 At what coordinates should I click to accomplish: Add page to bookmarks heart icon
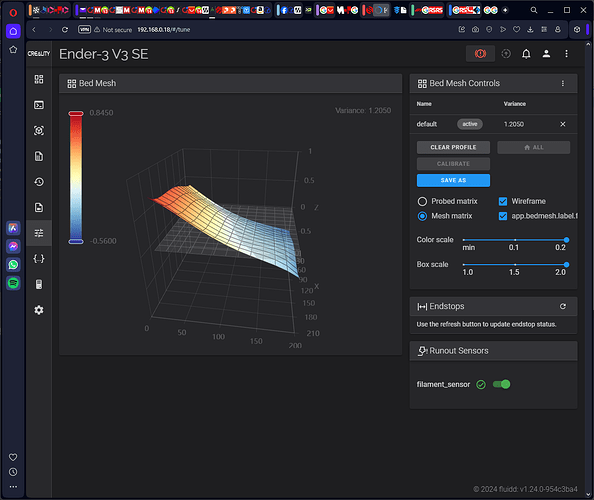tap(516, 30)
